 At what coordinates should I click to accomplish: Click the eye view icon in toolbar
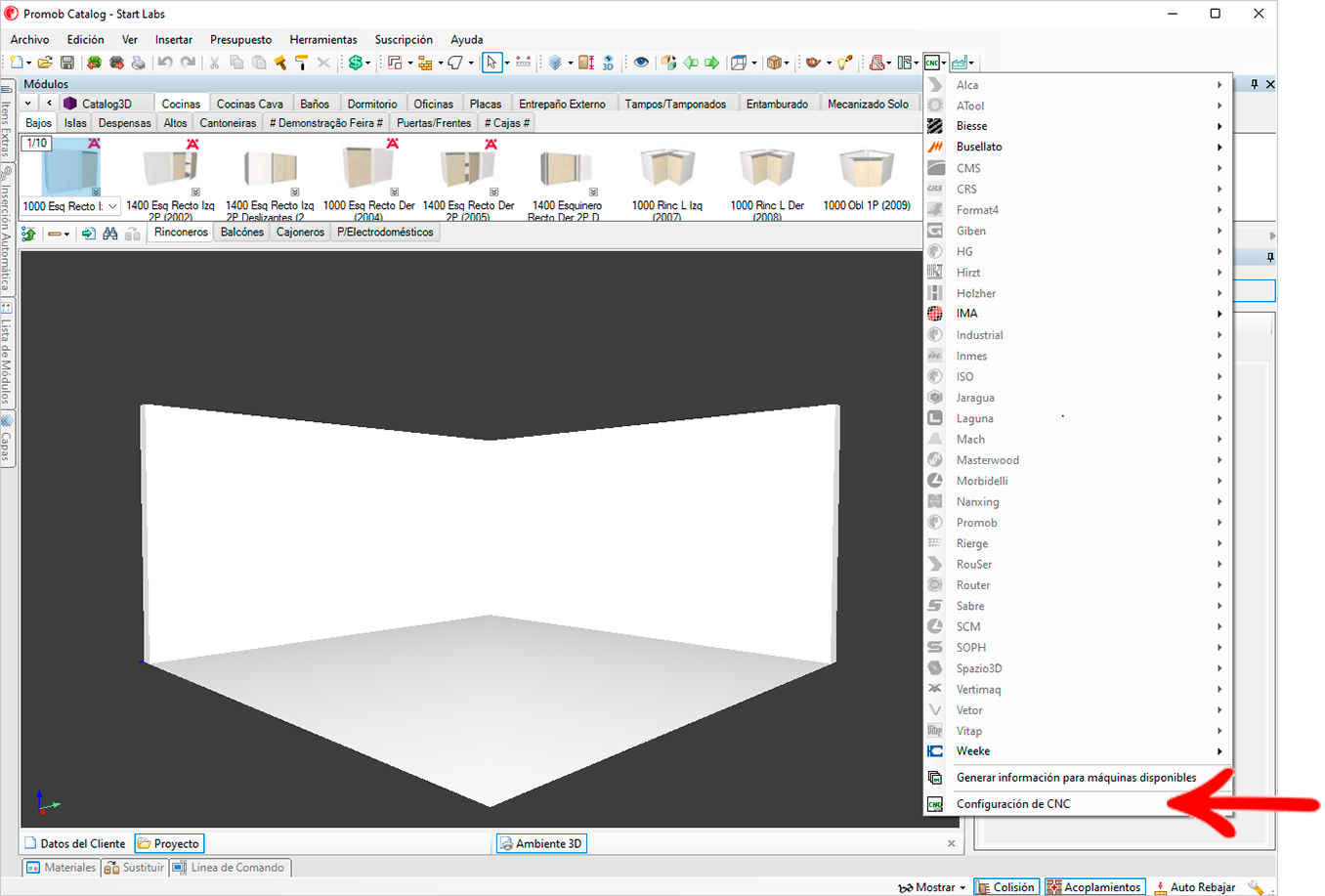pyautogui.click(x=641, y=63)
